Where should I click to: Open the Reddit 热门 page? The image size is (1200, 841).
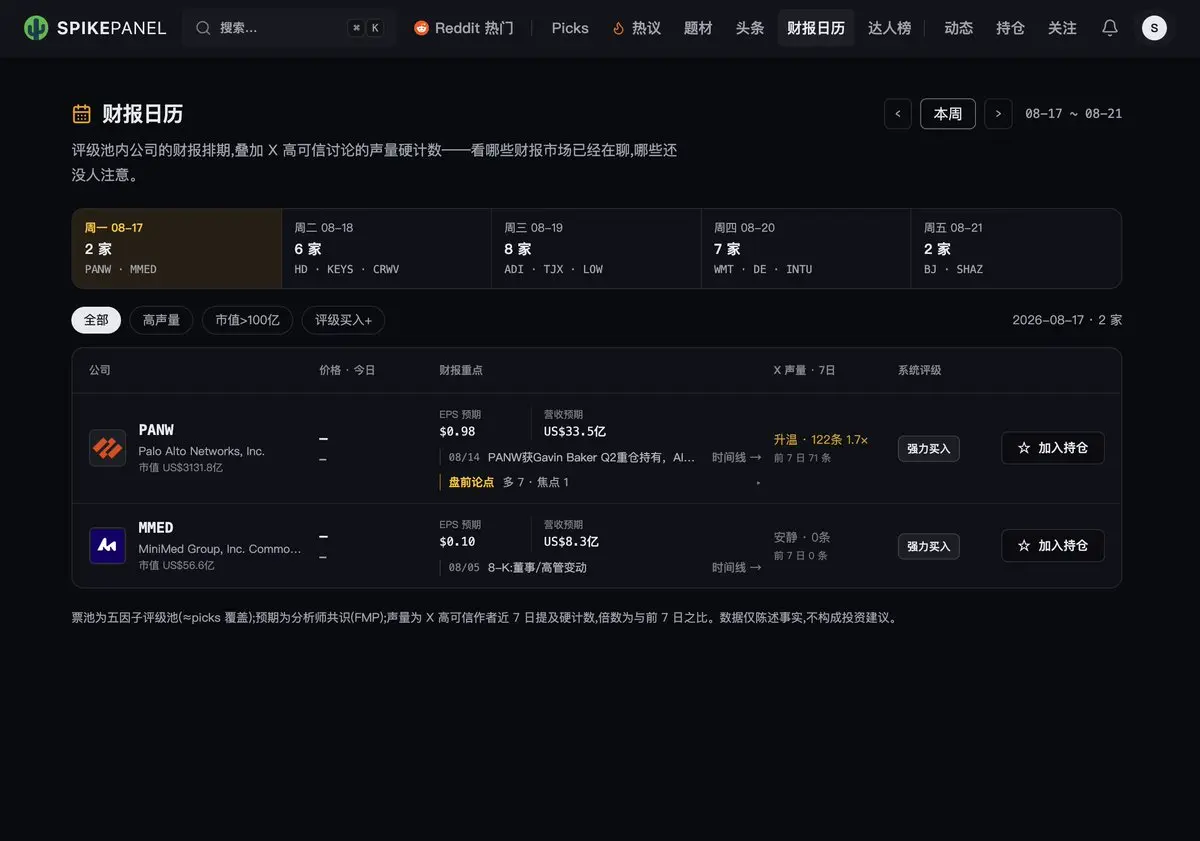coord(464,28)
